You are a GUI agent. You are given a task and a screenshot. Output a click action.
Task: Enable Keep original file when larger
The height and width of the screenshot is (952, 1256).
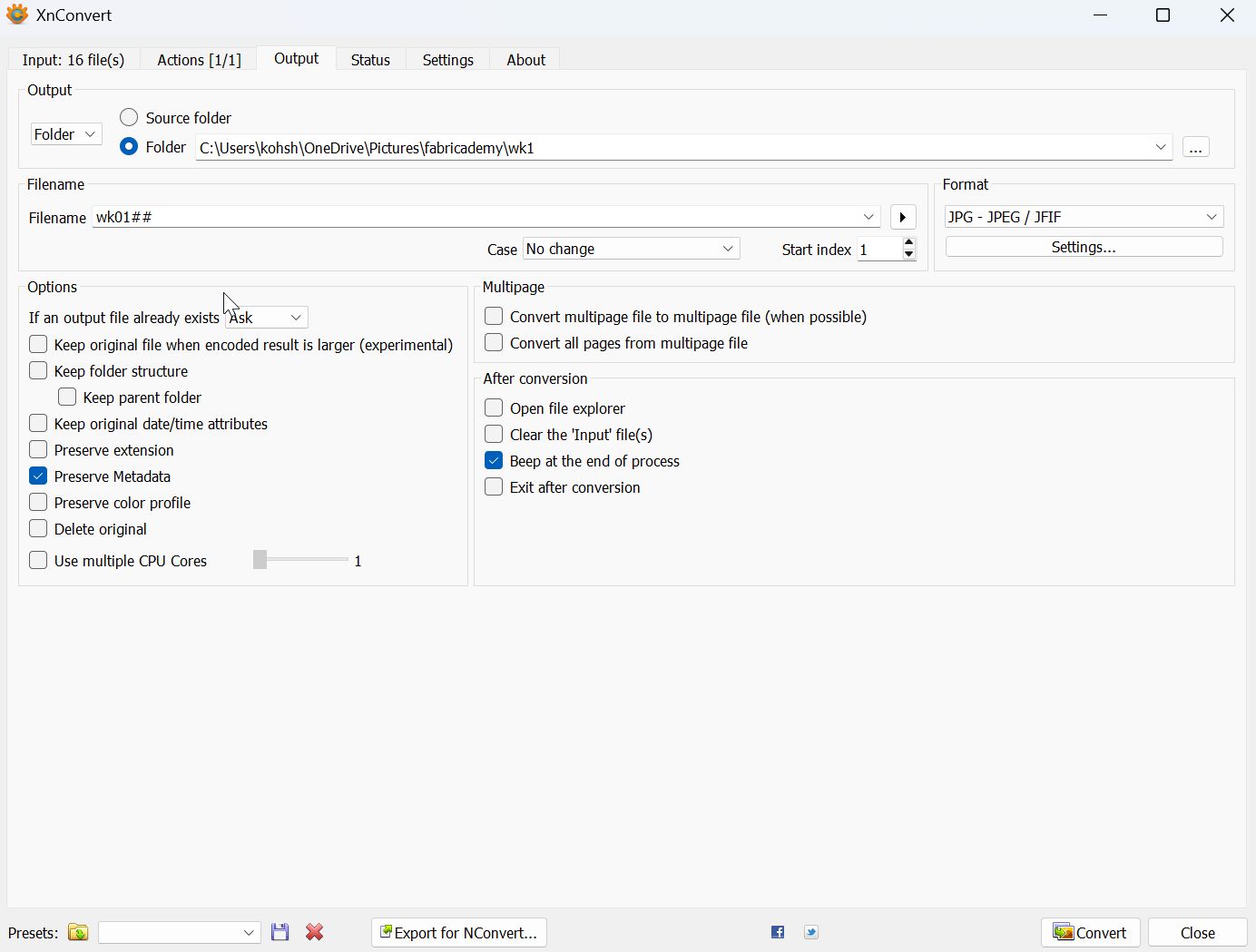(x=38, y=344)
